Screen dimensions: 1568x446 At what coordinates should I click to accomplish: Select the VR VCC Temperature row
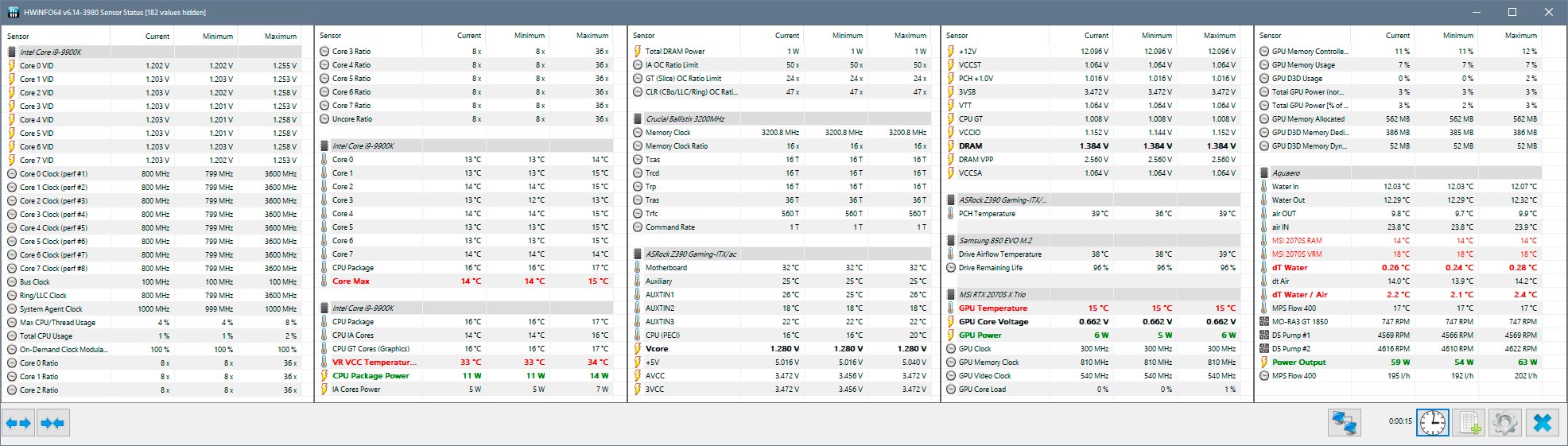pos(466,362)
